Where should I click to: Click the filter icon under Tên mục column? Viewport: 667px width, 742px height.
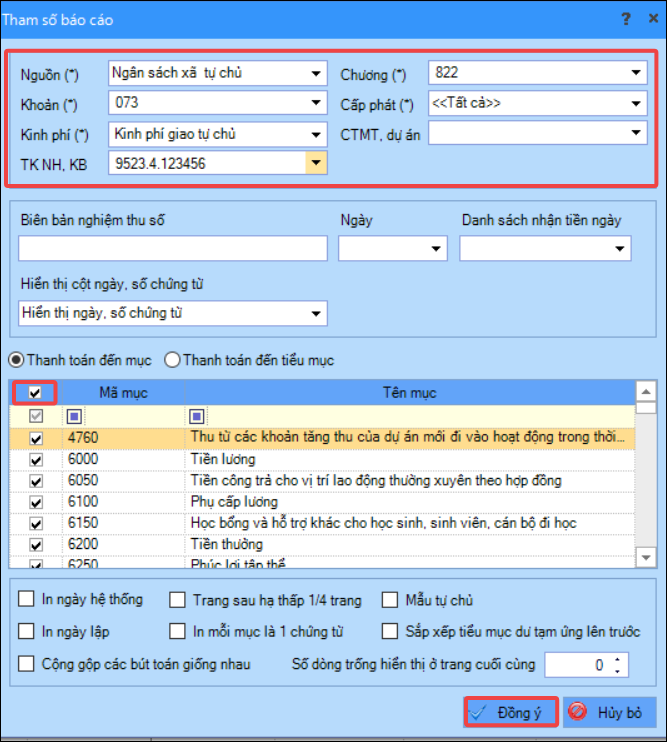197,416
